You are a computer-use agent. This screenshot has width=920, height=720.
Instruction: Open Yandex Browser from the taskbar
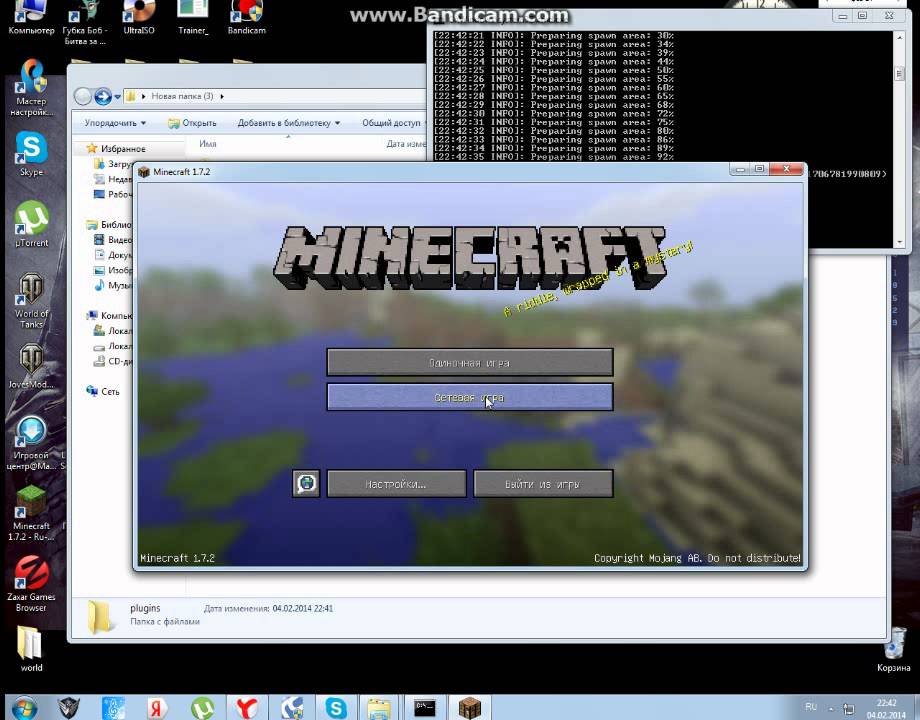247,708
